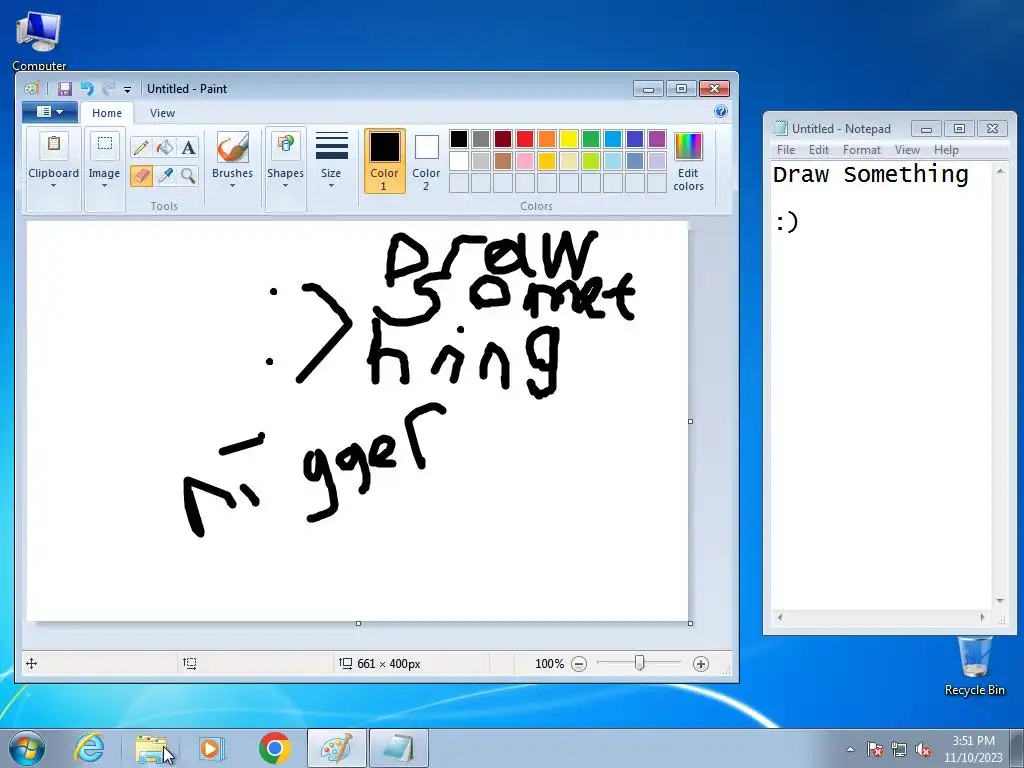
Task: Open the Notepad Format menu
Action: (x=862, y=150)
